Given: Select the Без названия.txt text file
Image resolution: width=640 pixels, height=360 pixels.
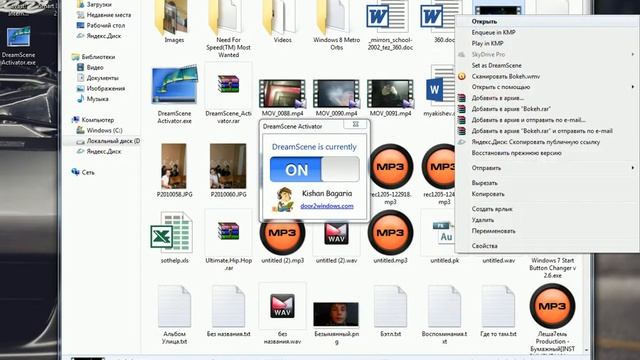Looking at the screenshot, I should 228,307.
